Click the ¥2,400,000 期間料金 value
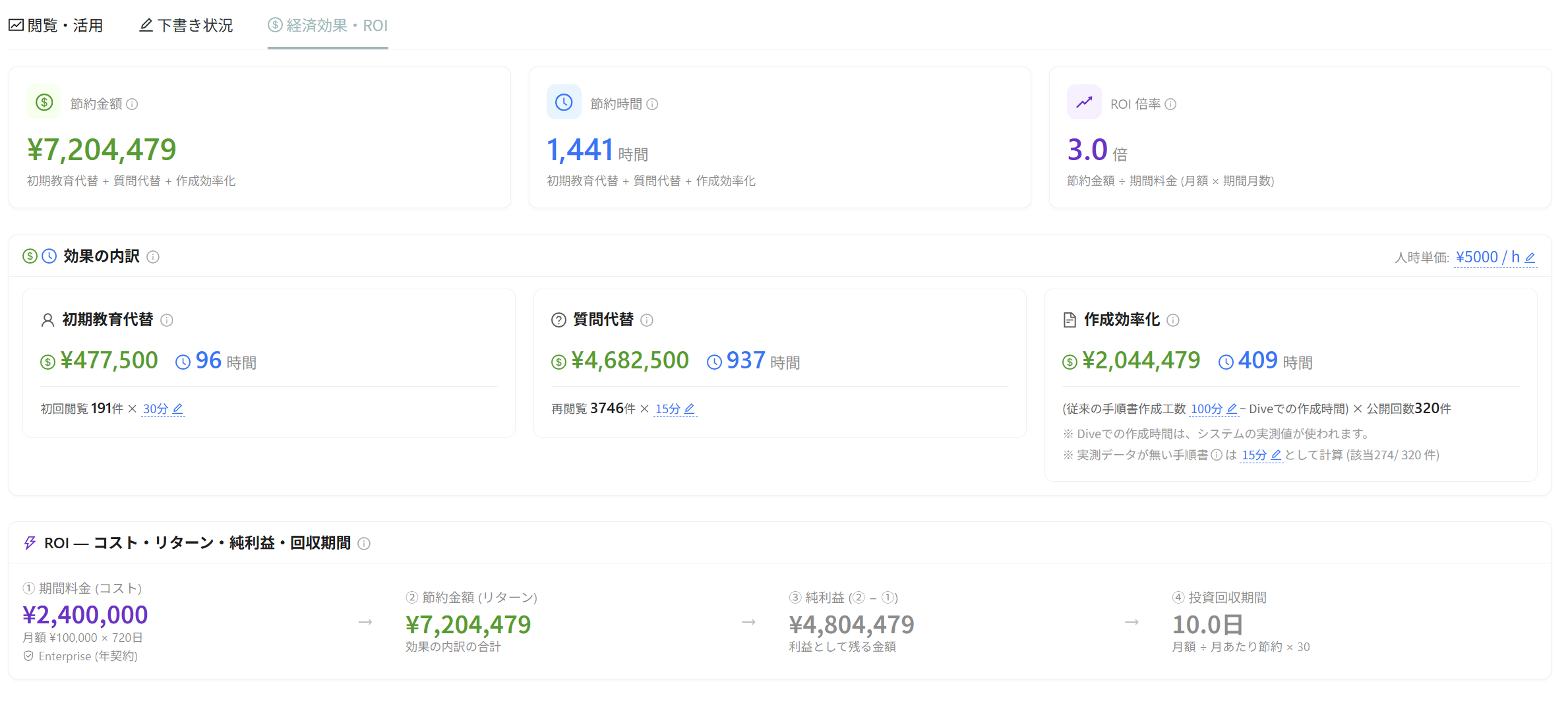This screenshot has height=713, width=1568. 85,615
